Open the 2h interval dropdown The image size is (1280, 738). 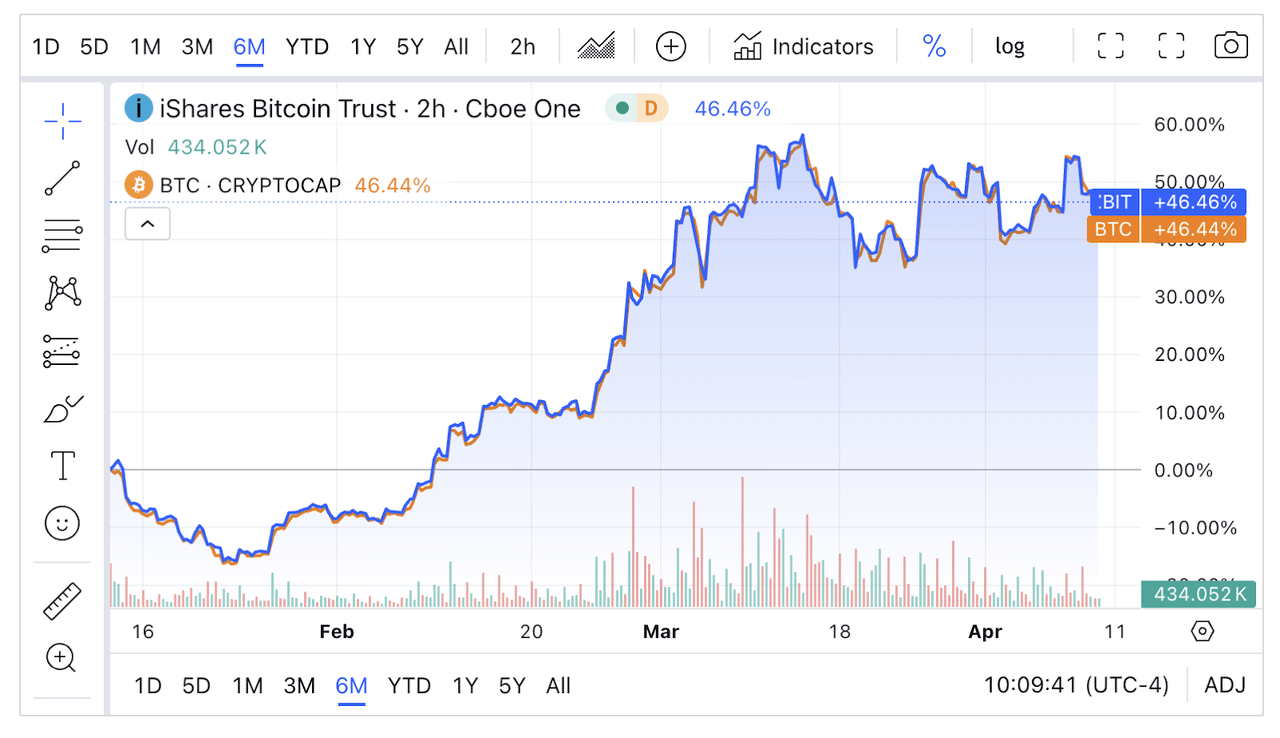point(523,46)
